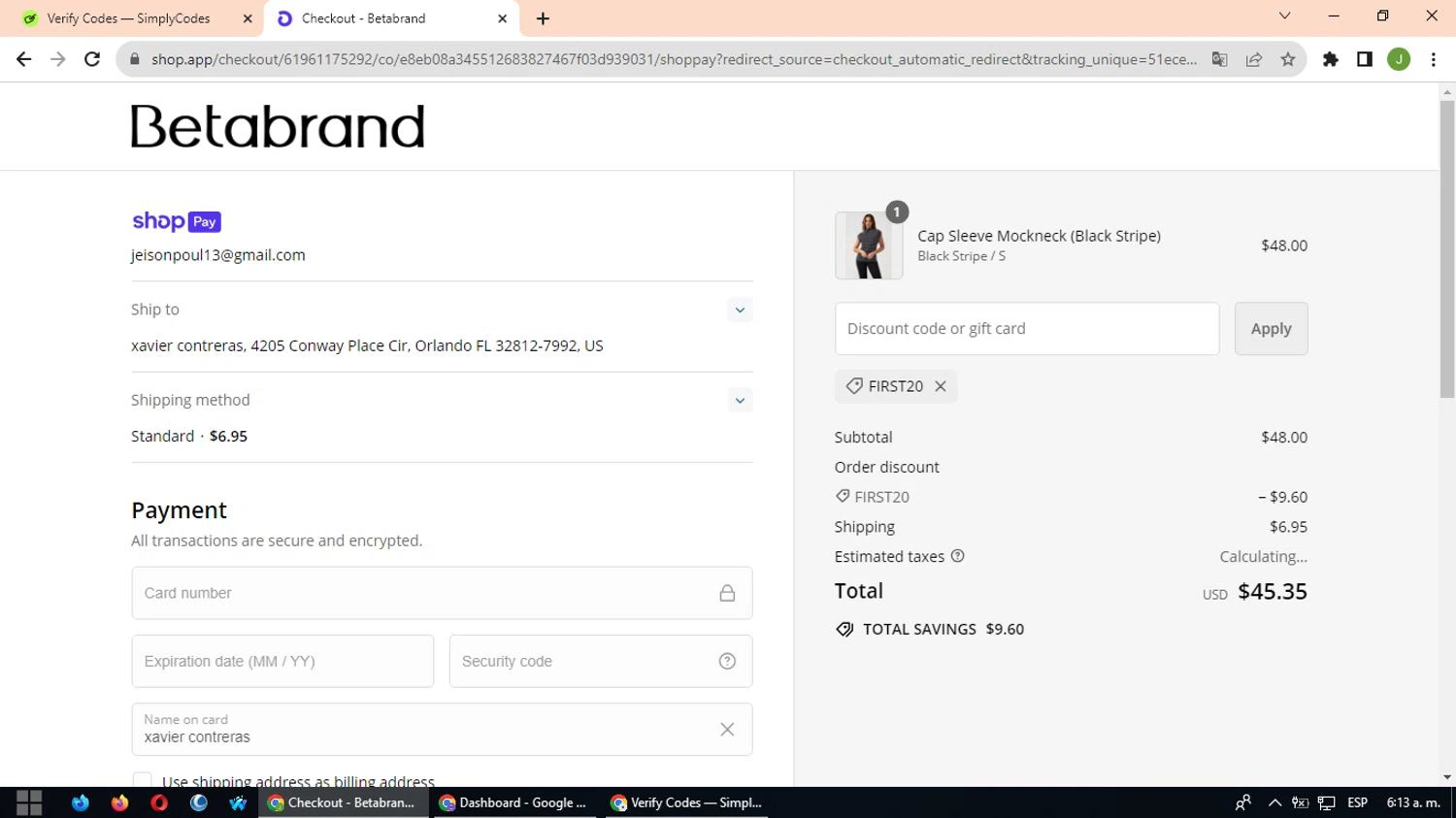Click the browser address bar URL
Screen dimensions: 1456x818
[x=674, y=59]
